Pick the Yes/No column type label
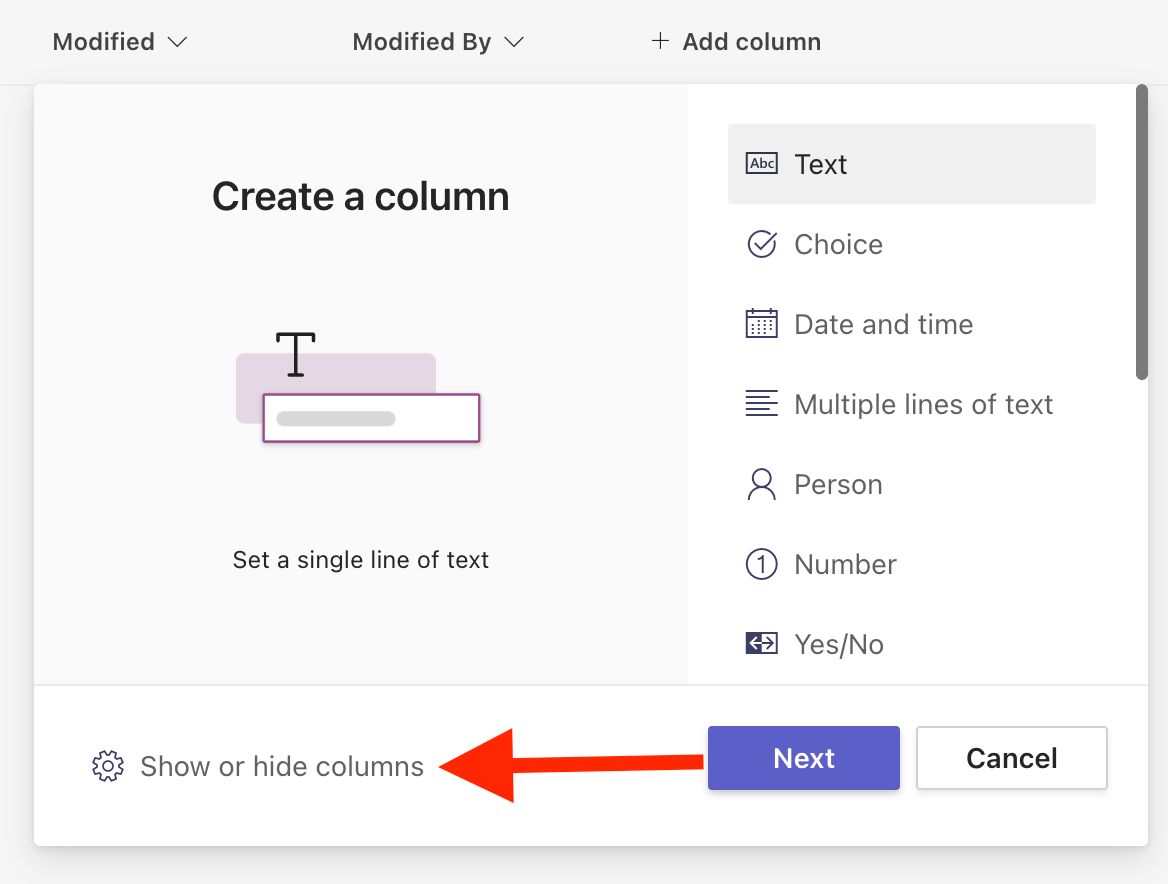The height and width of the screenshot is (884, 1168). pos(839,644)
